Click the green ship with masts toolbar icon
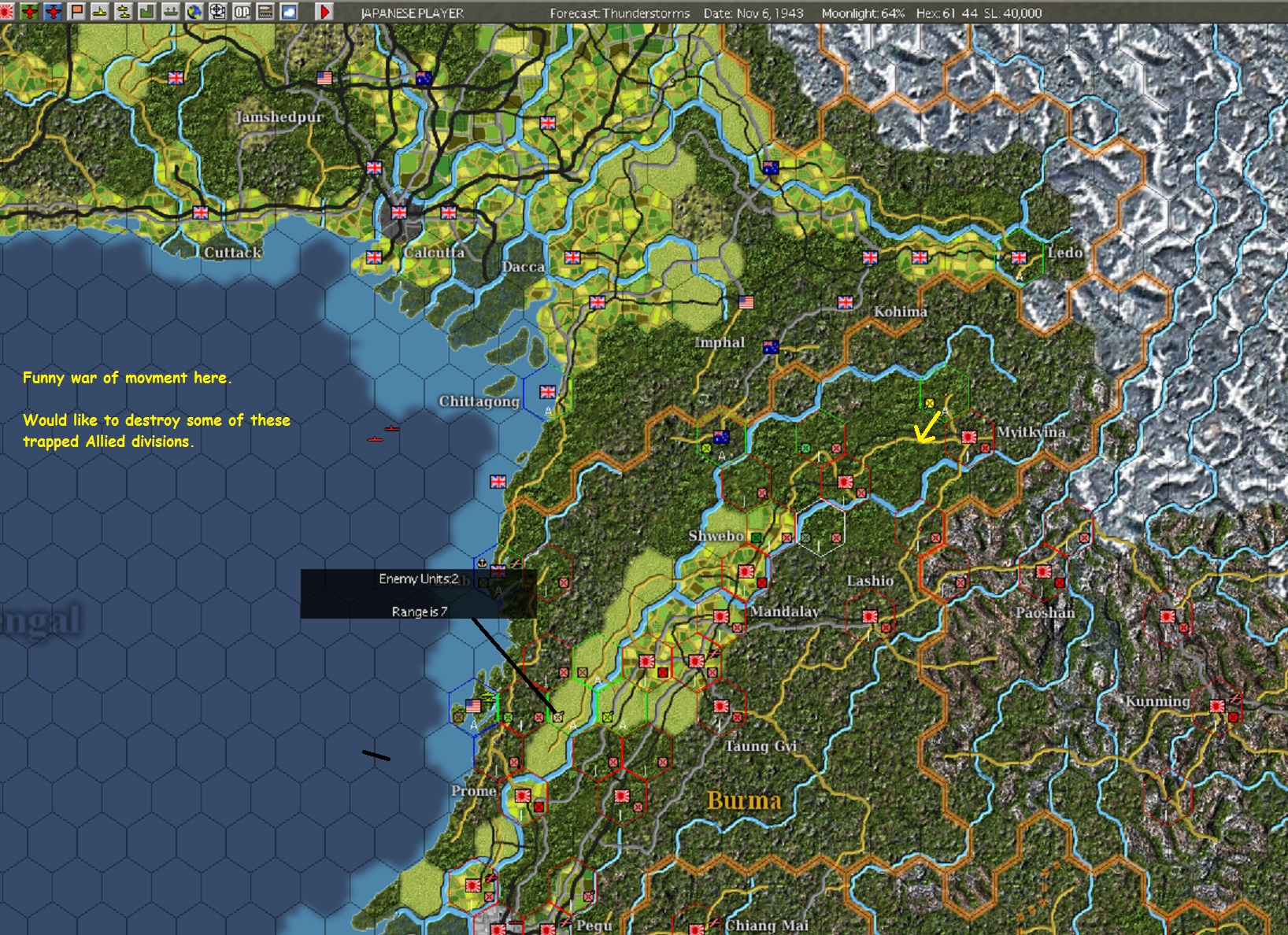This screenshot has height=935, width=1288. click(171, 12)
